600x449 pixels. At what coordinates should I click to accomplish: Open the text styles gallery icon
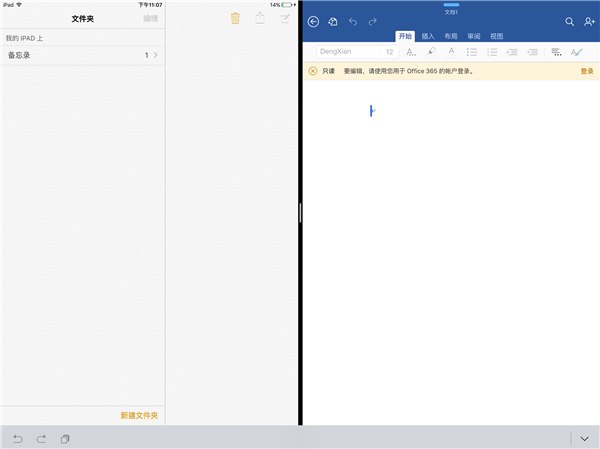[x=577, y=52]
